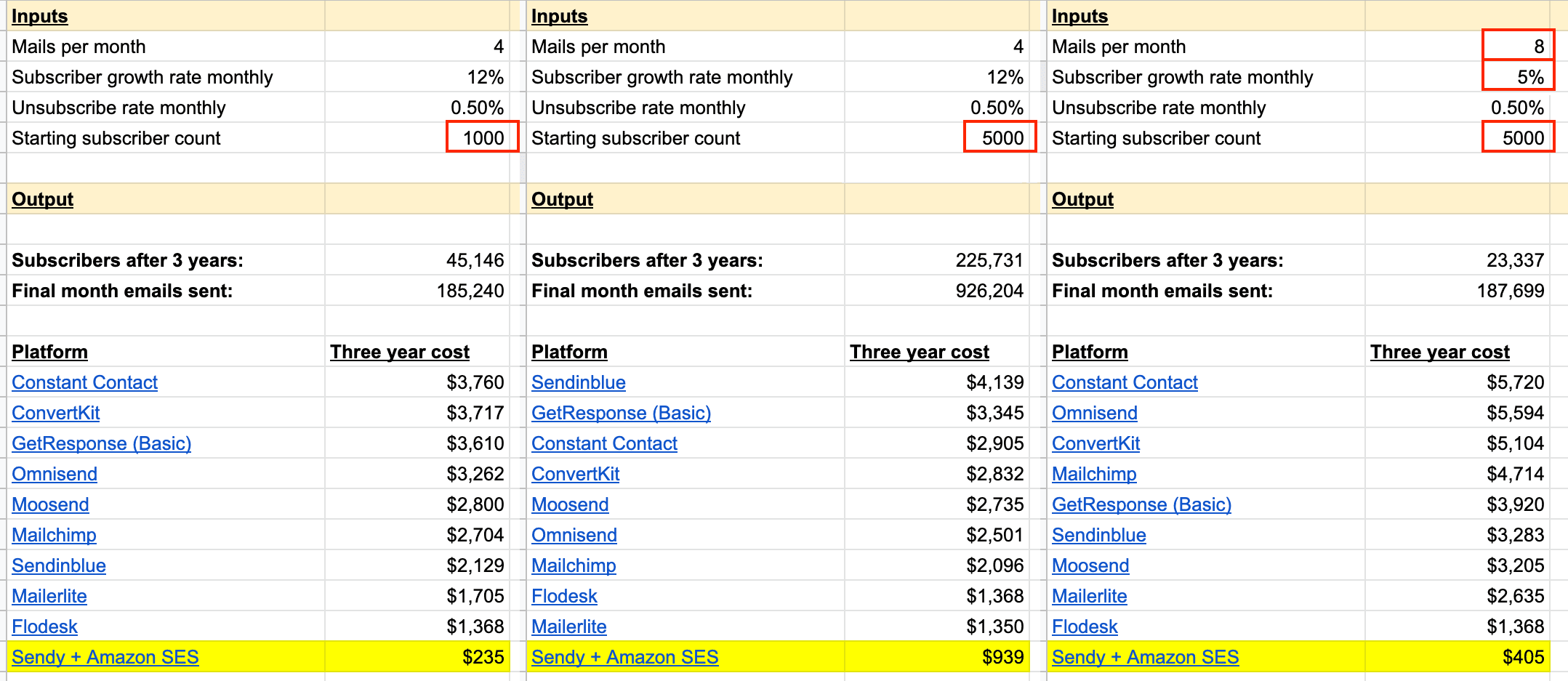Select first table unsubscribe rate 0.50% cell
This screenshot has width=1568, height=681.
417,108
